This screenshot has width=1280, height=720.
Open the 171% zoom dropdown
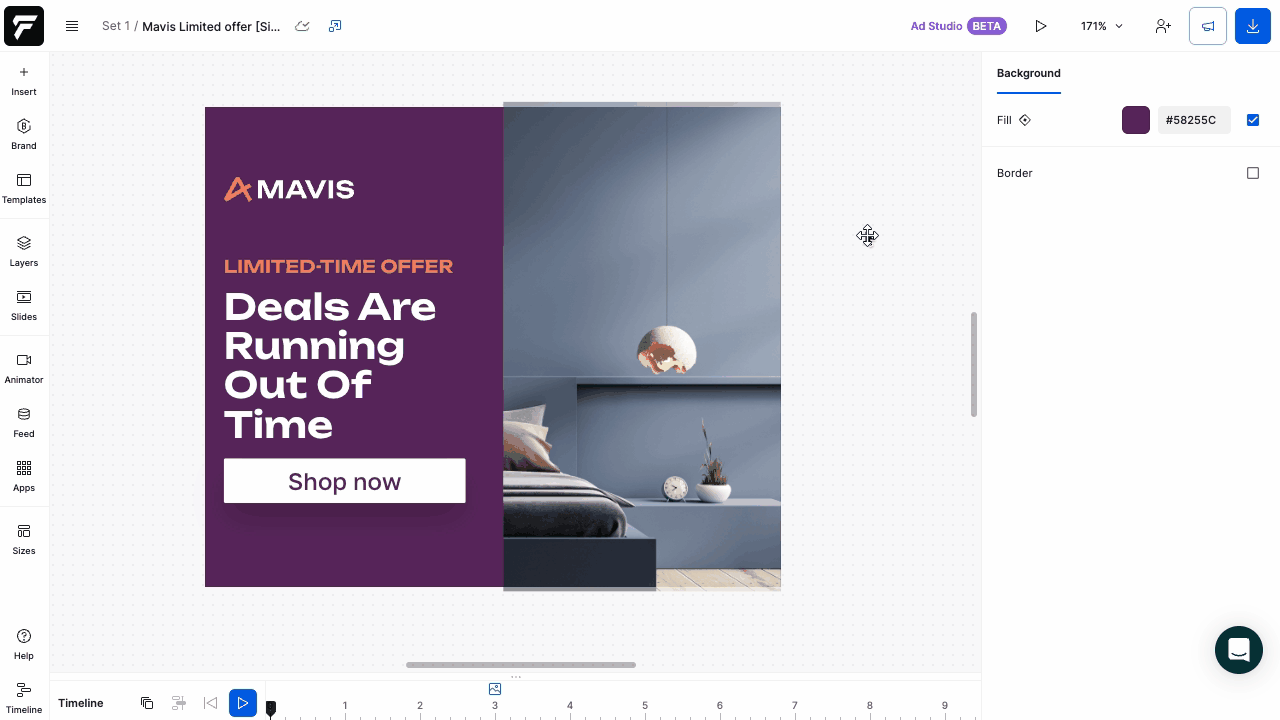(x=1102, y=26)
